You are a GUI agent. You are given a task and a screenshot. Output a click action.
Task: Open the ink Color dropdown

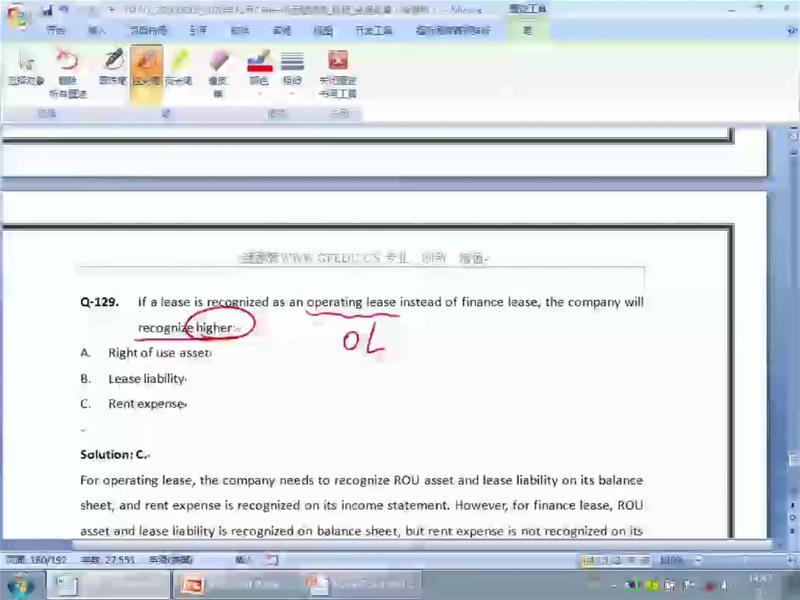tap(259, 69)
